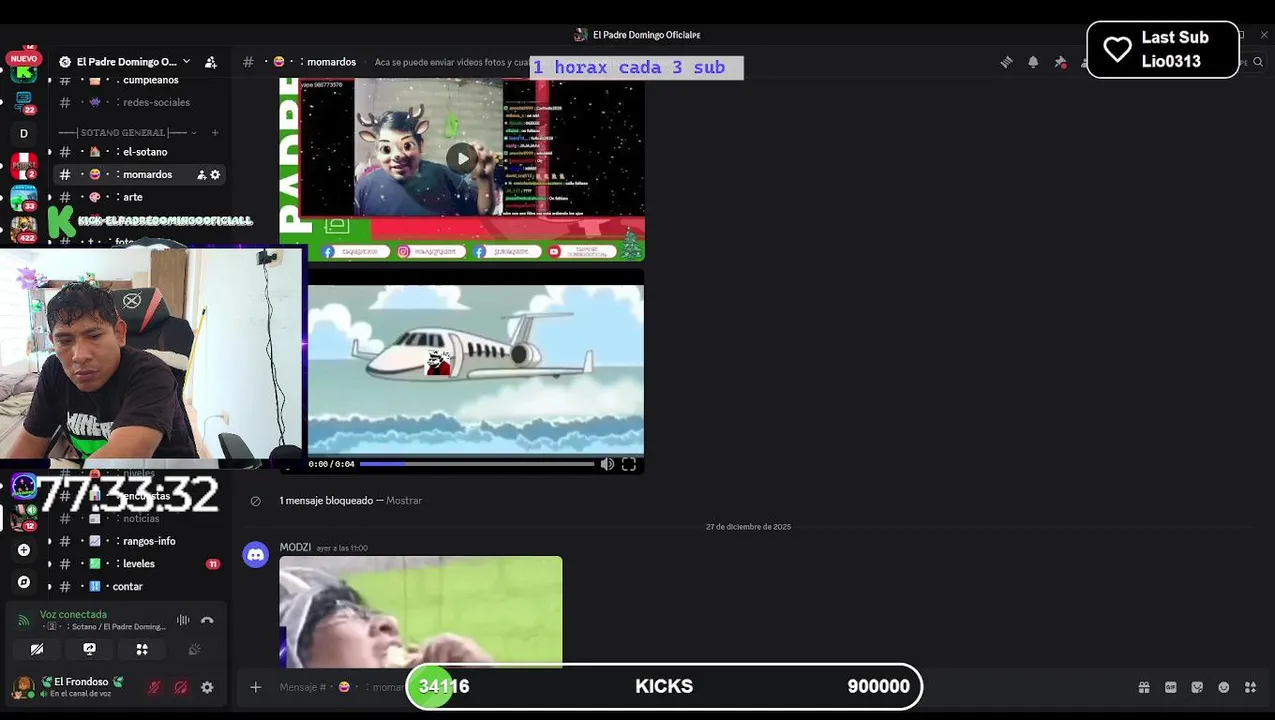Invite people icon next to server name
This screenshot has height=720, width=1275.
click(211, 62)
